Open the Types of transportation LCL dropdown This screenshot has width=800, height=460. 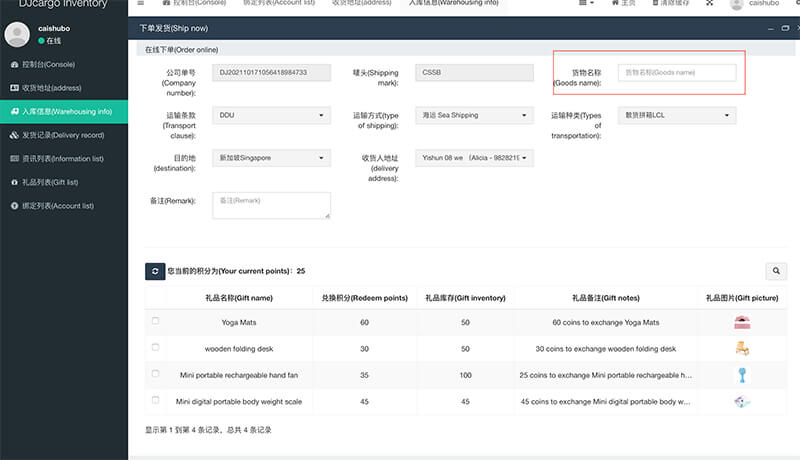[677, 115]
